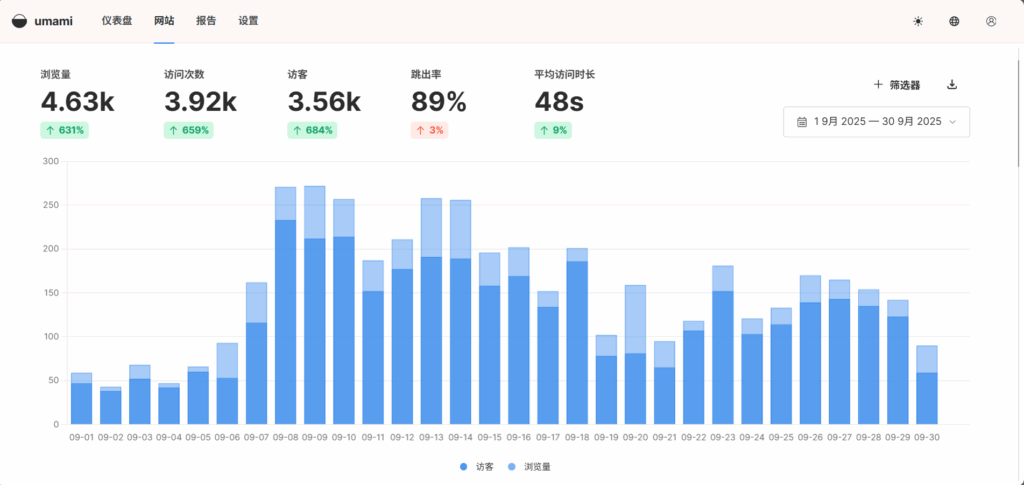1024x485 pixels.
Task: Click the umami logo icon
Action: tap(20, 21)
